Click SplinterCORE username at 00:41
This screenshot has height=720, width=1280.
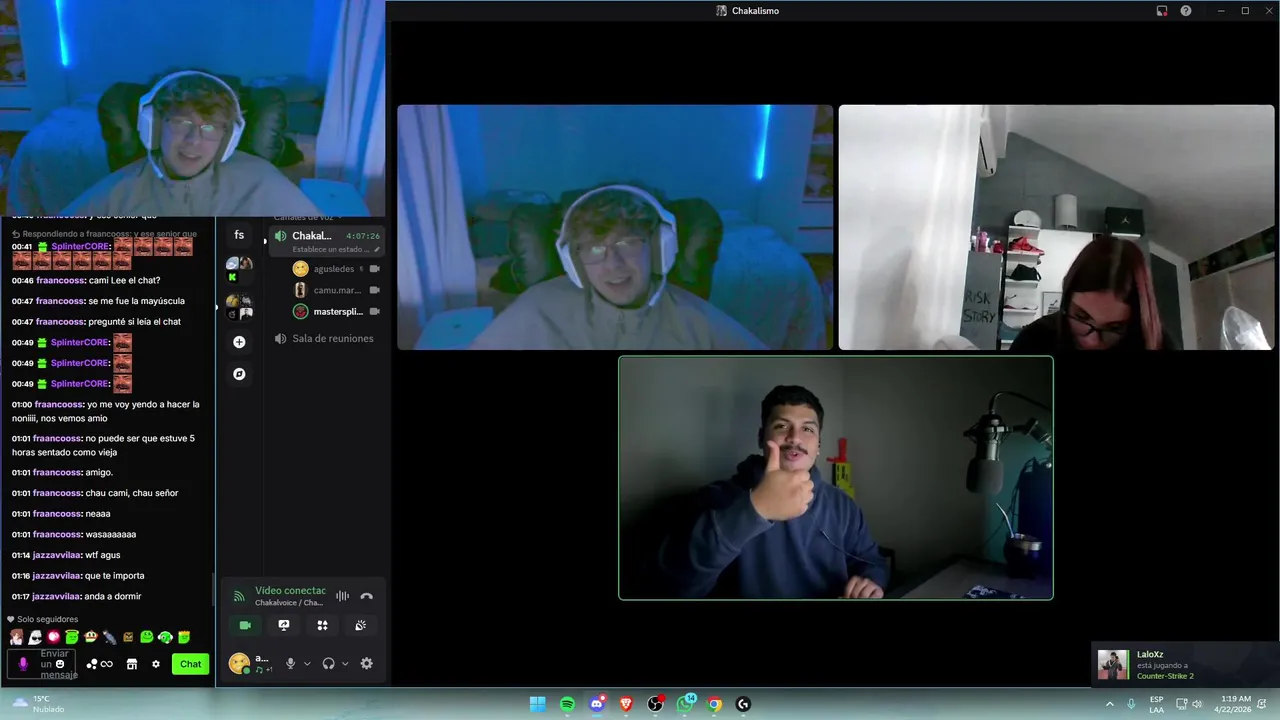[80, 246]
